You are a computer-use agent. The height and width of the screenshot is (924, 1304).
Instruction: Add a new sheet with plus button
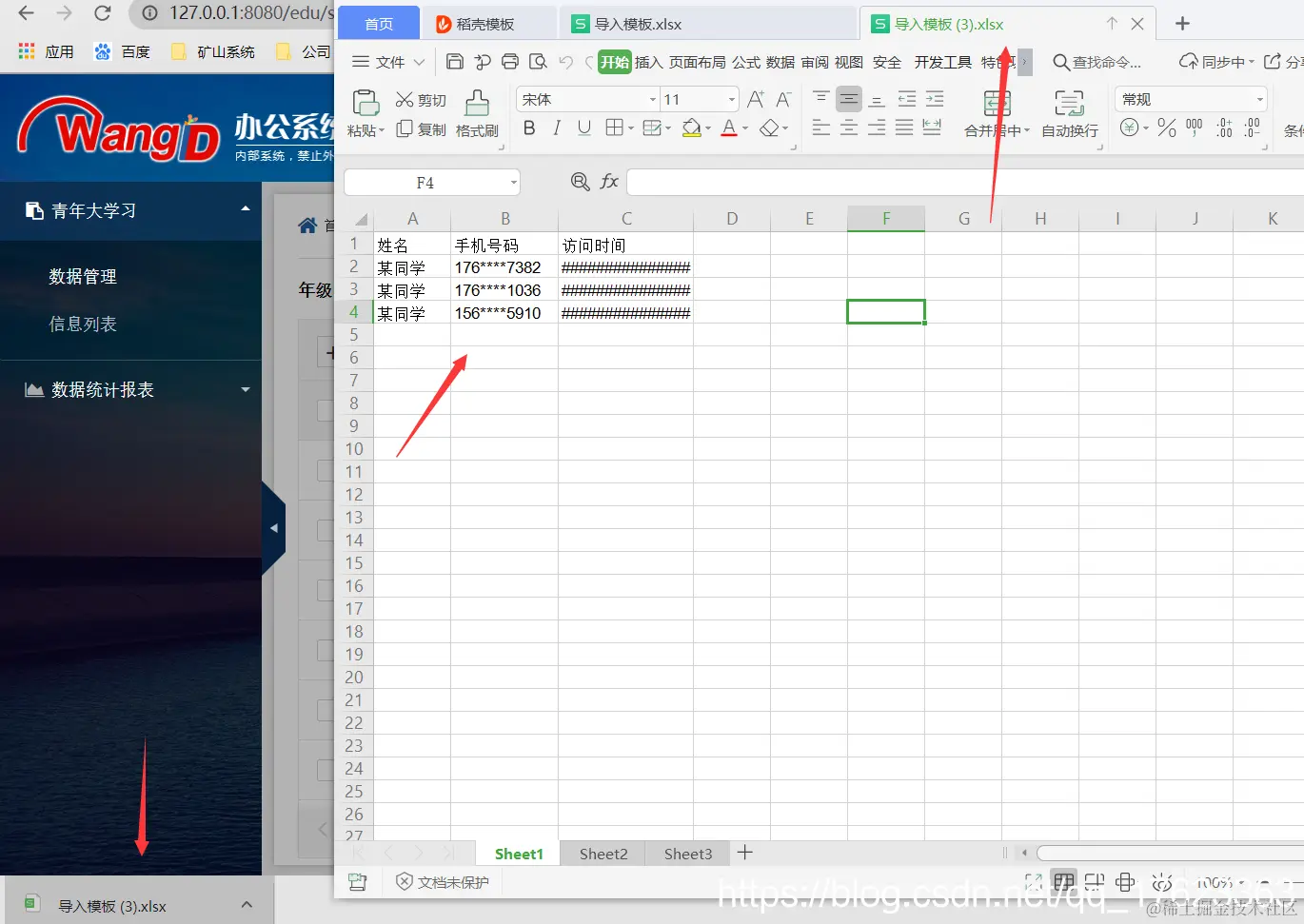745,853
